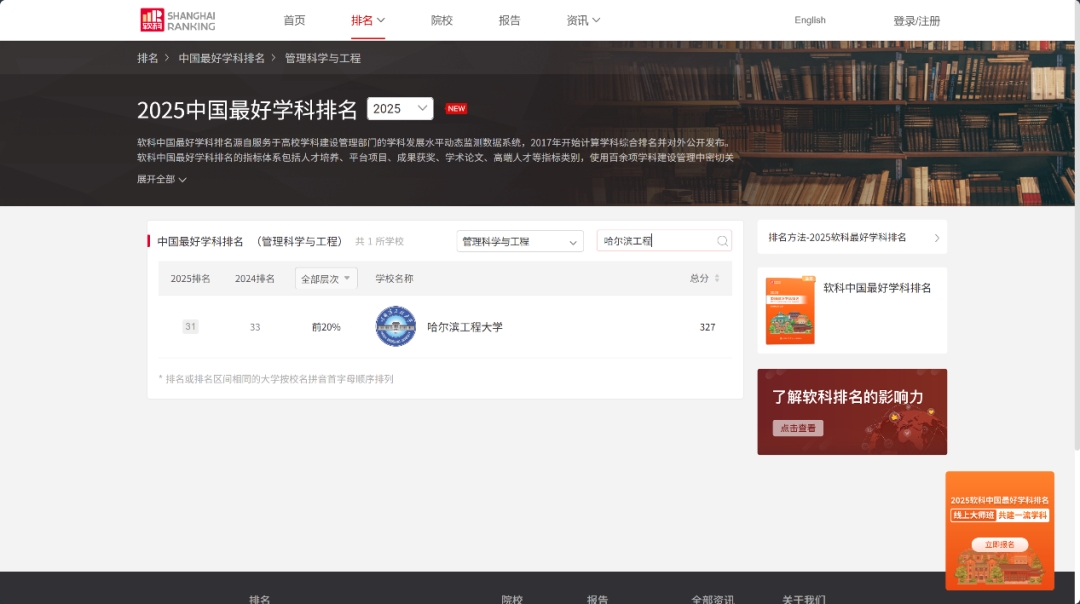Go to 首页 home page

click(x=294, y=20)
